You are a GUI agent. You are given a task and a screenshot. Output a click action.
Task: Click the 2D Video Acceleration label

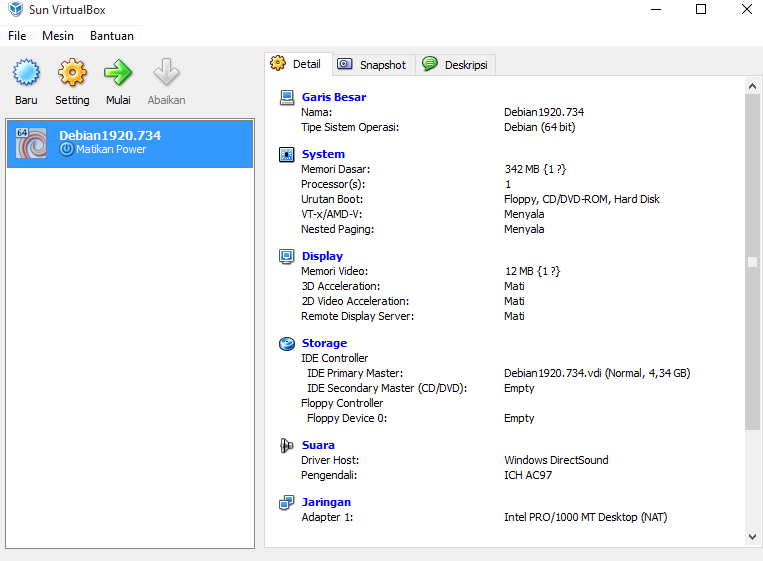point(355,302)
